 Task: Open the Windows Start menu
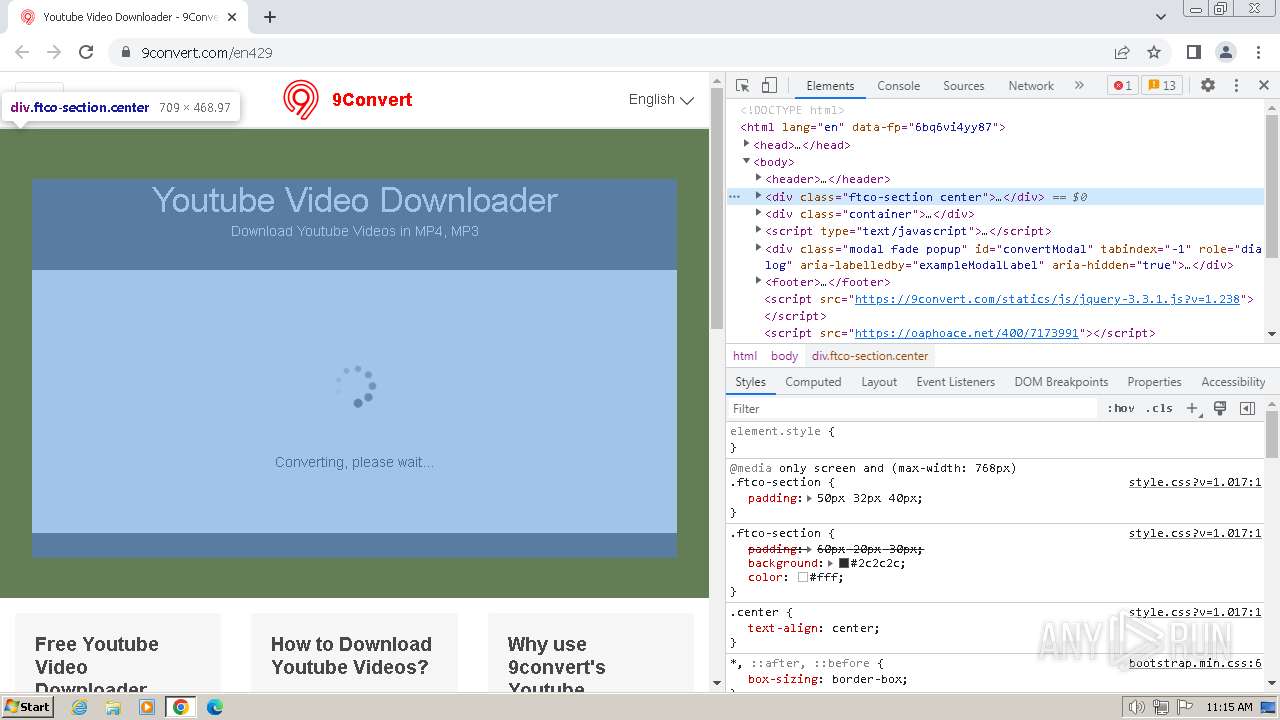(x=28, y=707)
